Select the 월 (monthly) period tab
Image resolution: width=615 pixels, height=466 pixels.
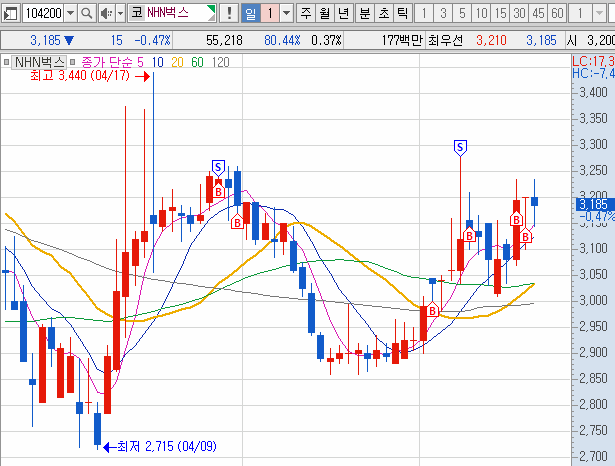click(325, 13)
